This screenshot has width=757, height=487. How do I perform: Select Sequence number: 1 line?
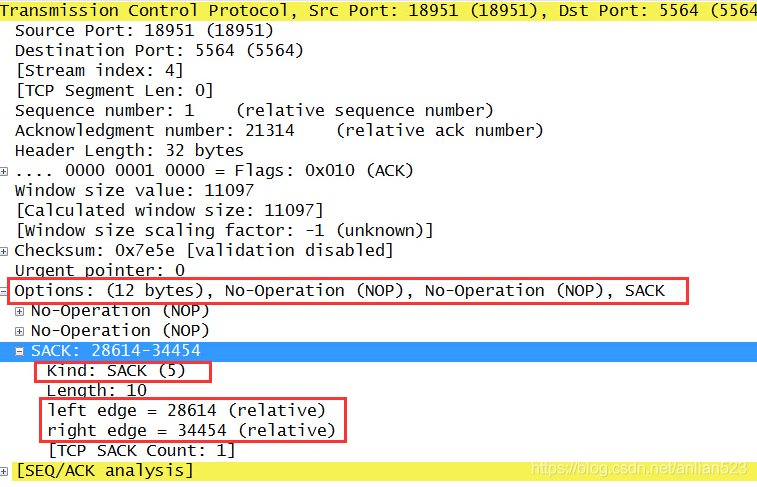point(254,111)
